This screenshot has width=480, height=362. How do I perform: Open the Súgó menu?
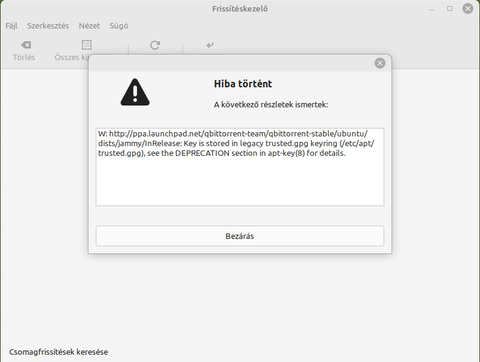(119, 26)
